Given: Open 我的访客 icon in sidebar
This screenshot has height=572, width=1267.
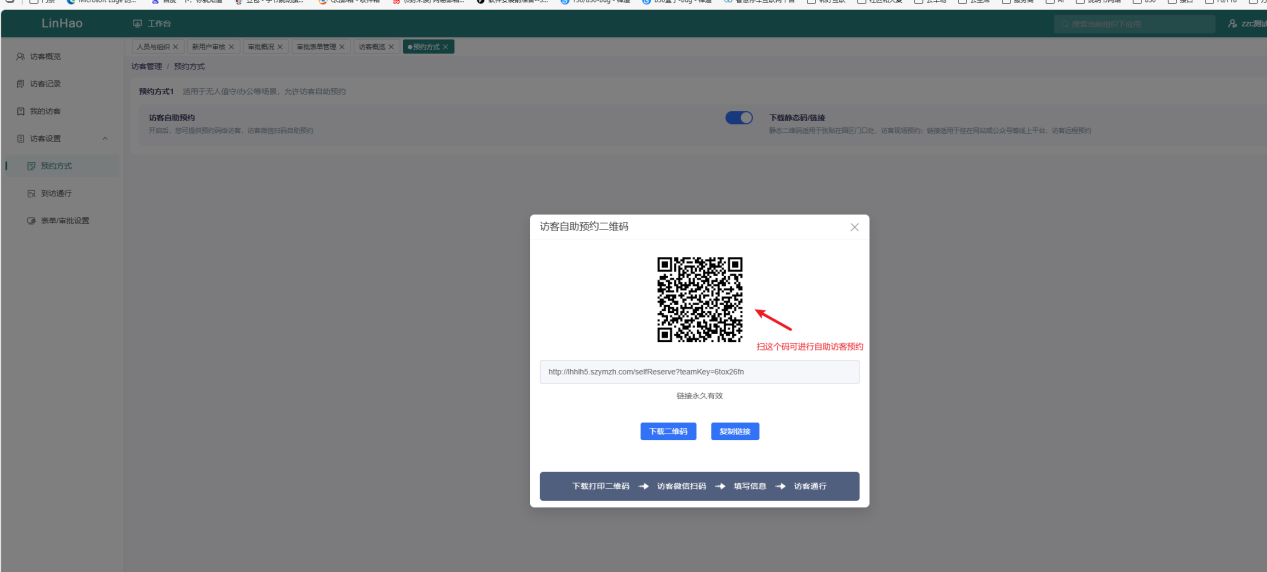Looking at the screenshot, I should coord(20,111).
